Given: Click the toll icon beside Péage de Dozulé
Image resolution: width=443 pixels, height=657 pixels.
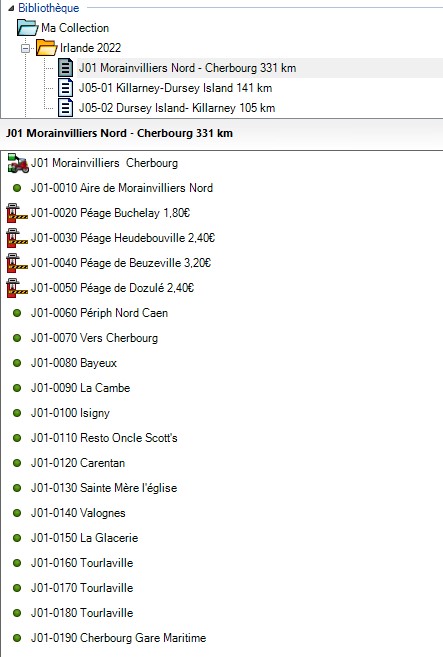Looking at the screenshot, I should (x=17, y=288).
